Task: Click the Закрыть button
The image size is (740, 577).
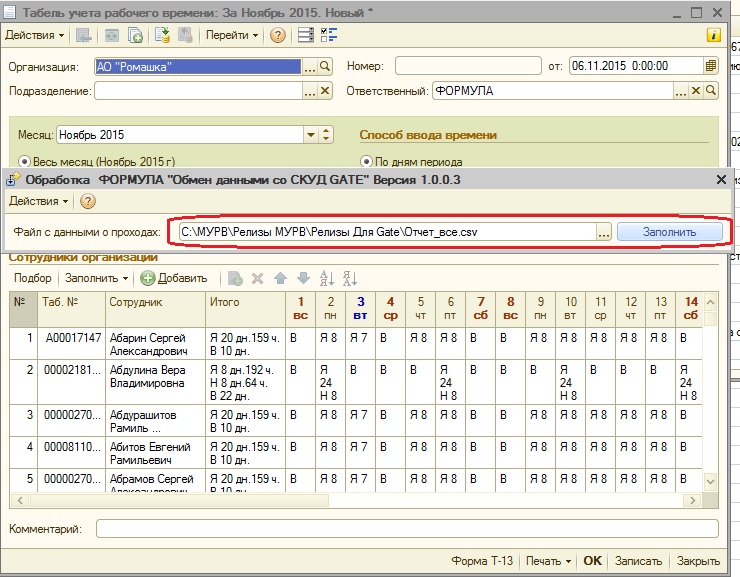Action: (x=698, y=560)
